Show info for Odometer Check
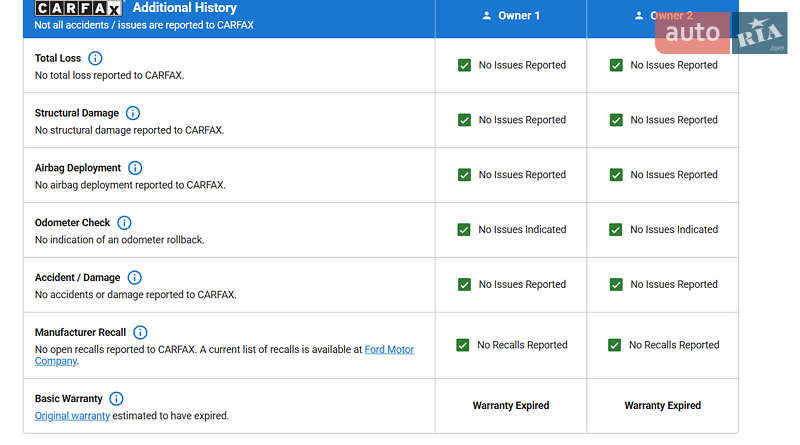Screen dimensions: 800x445 pyautogui.click(x=124, y=223)
